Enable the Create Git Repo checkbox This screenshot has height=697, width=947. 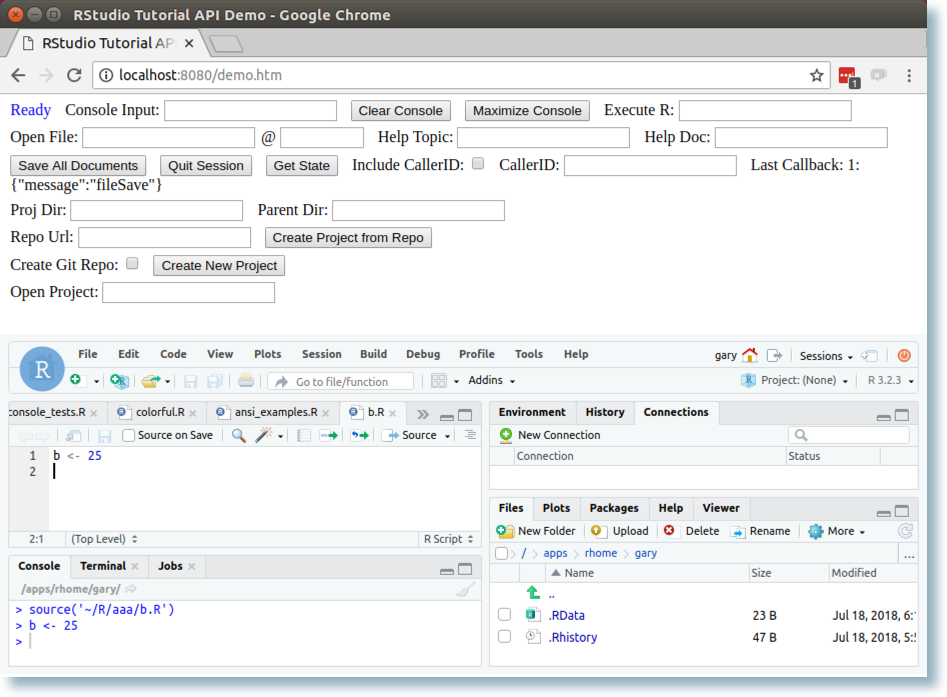coord(132,263)
